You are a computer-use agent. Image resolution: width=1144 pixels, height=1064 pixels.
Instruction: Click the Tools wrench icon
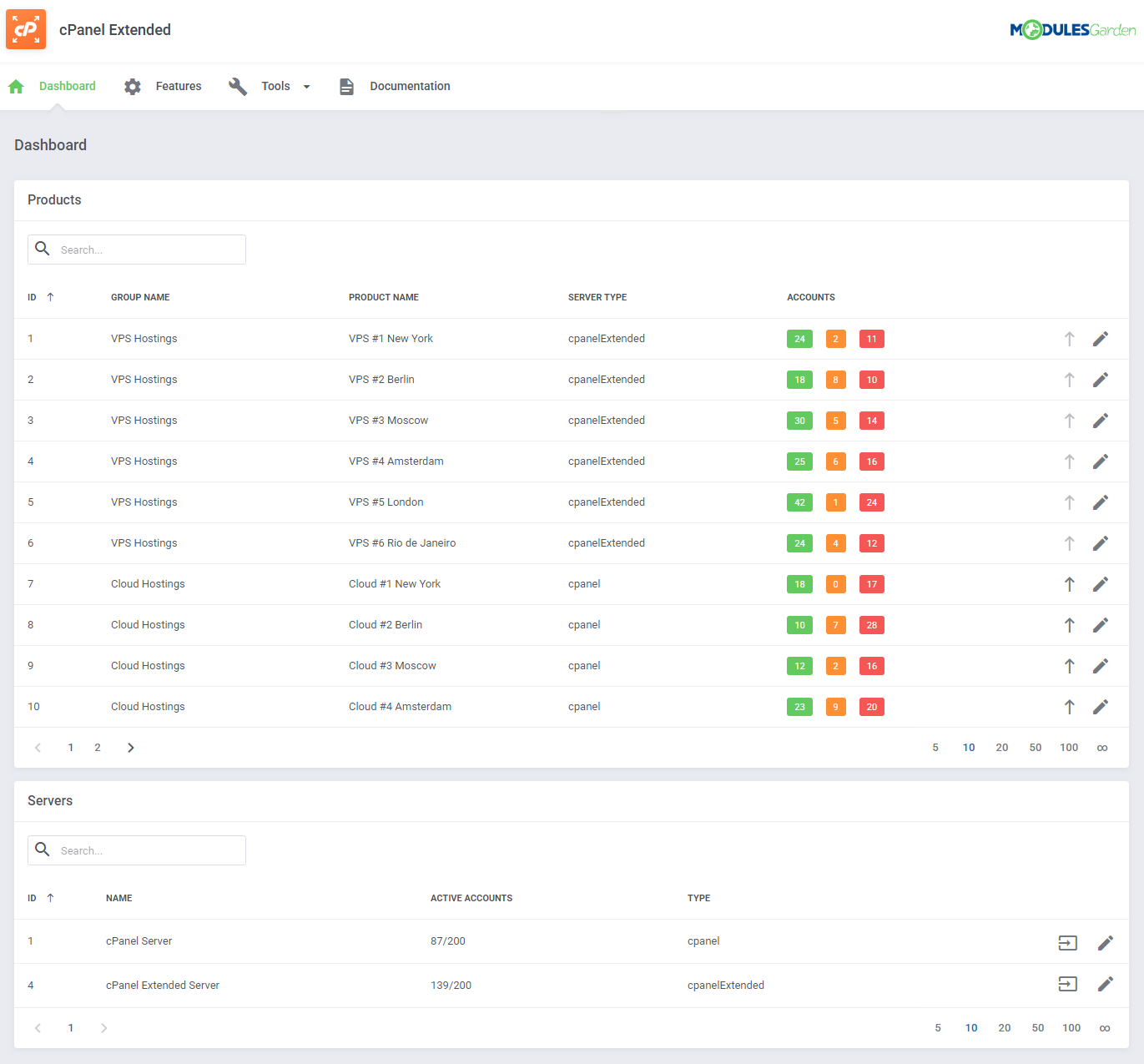point(238,87)
